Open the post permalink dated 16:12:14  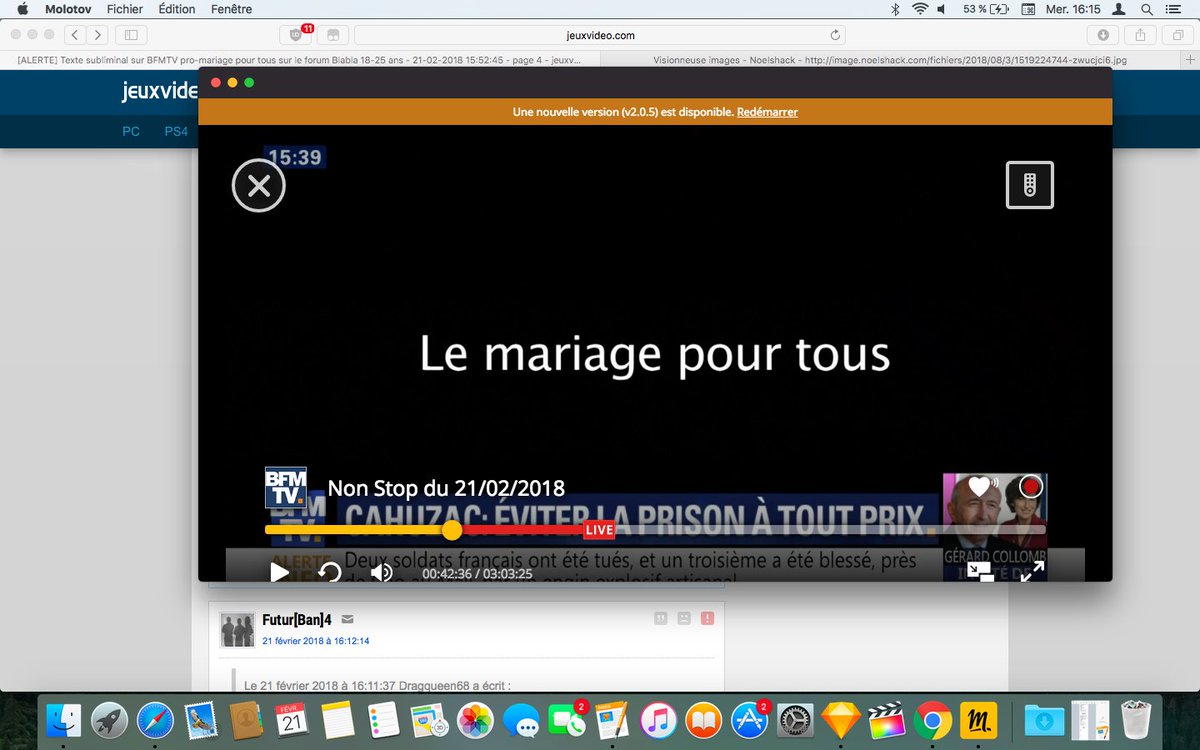[x=316, y=641]
